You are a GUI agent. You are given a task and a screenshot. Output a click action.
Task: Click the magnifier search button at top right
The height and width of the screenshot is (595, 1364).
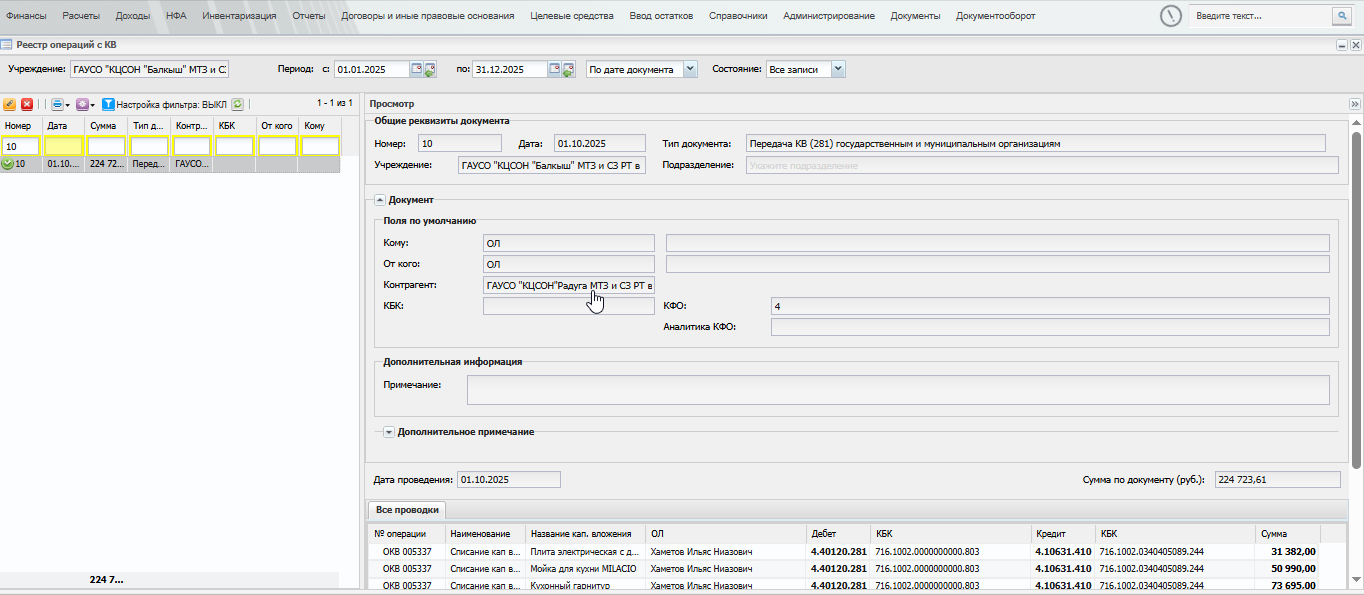1340,16
